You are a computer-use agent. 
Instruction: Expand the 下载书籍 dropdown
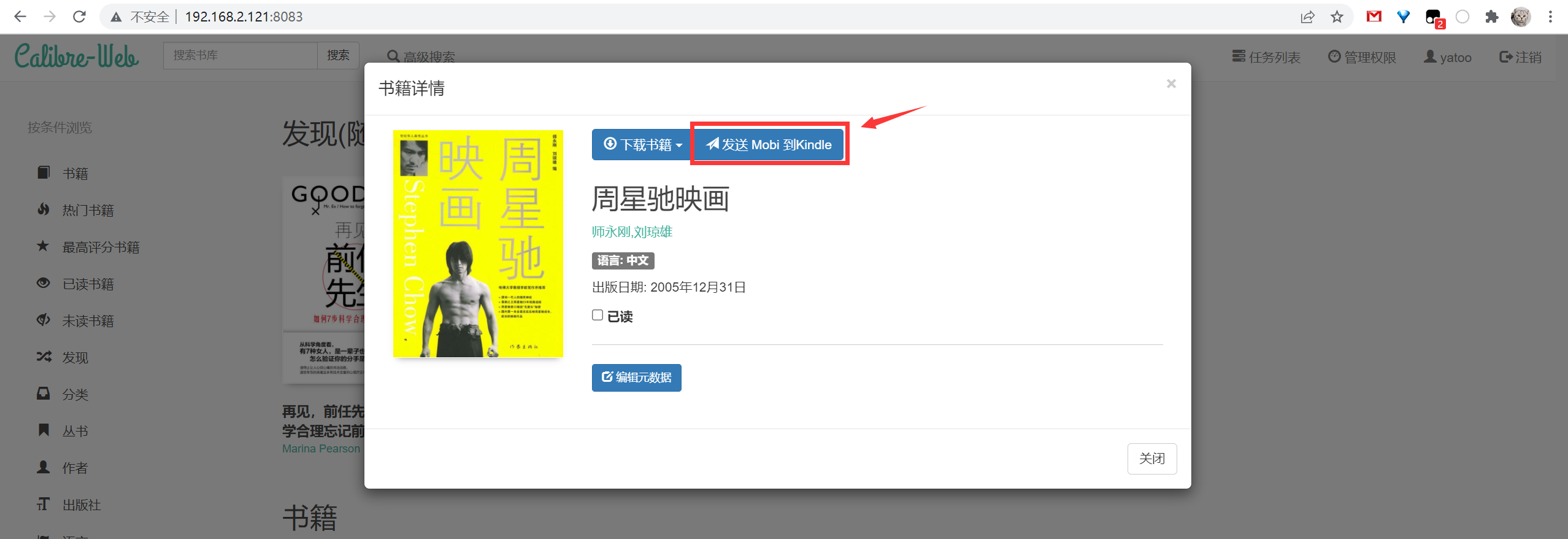tap(643, 144)
